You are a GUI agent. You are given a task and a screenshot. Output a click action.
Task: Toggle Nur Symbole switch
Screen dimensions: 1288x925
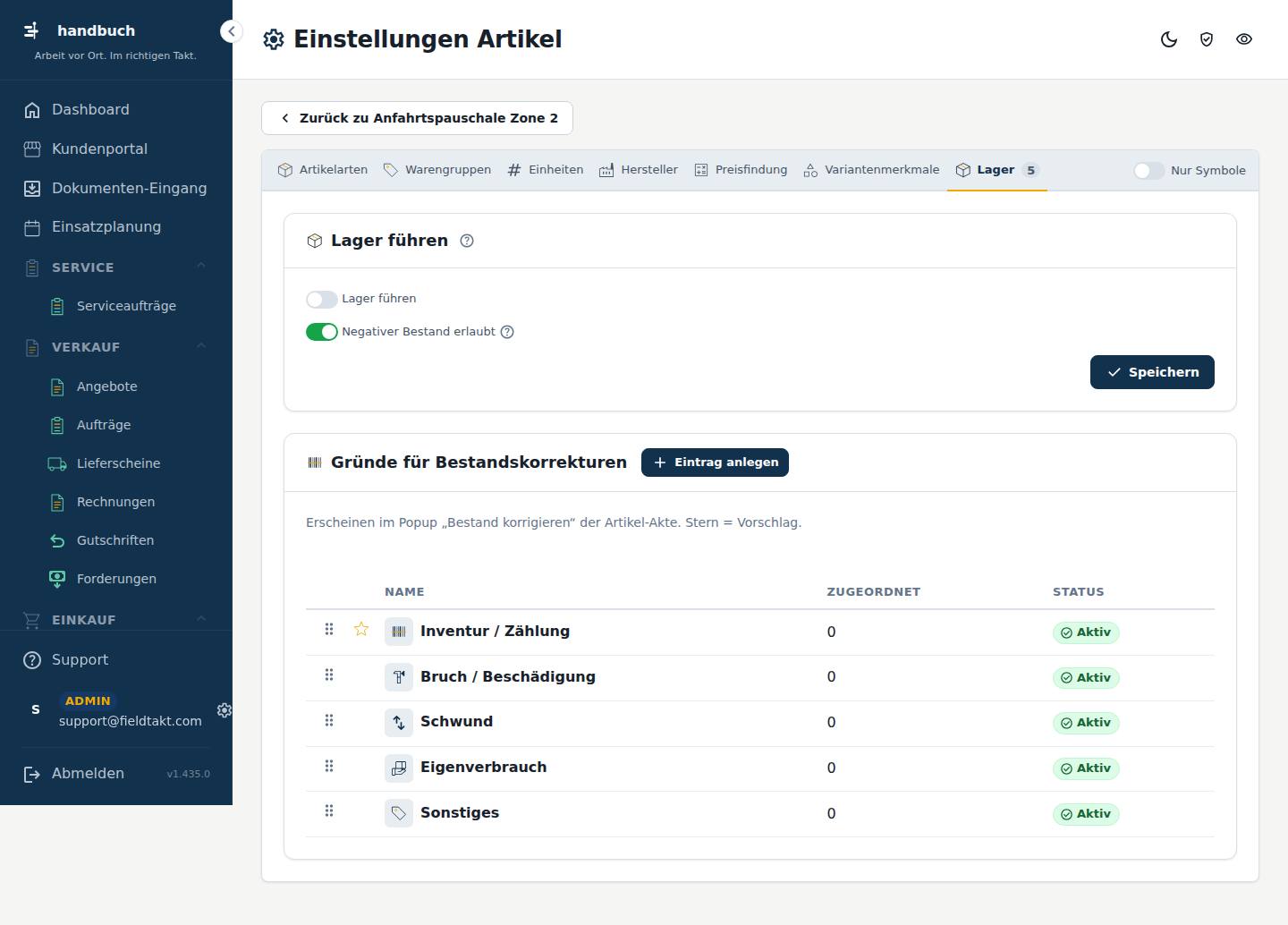pyautogui.click(x=1149, y=171)
